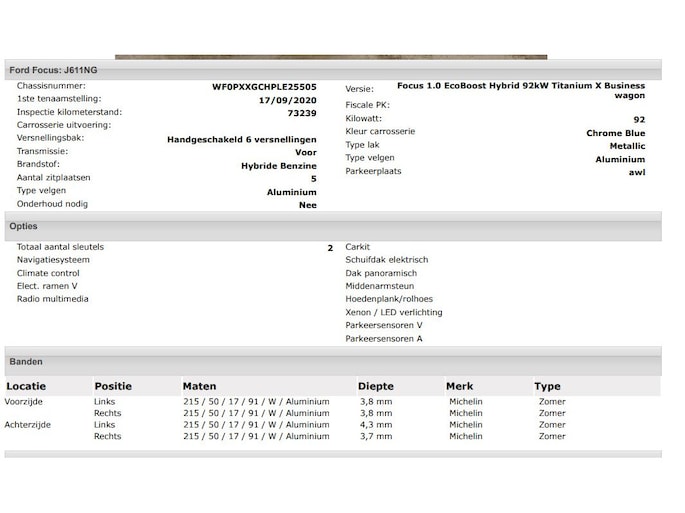Click the Type column header in Banden
Image resolution: width=685 pixels, height=513 pixels.
pos(547,386)
